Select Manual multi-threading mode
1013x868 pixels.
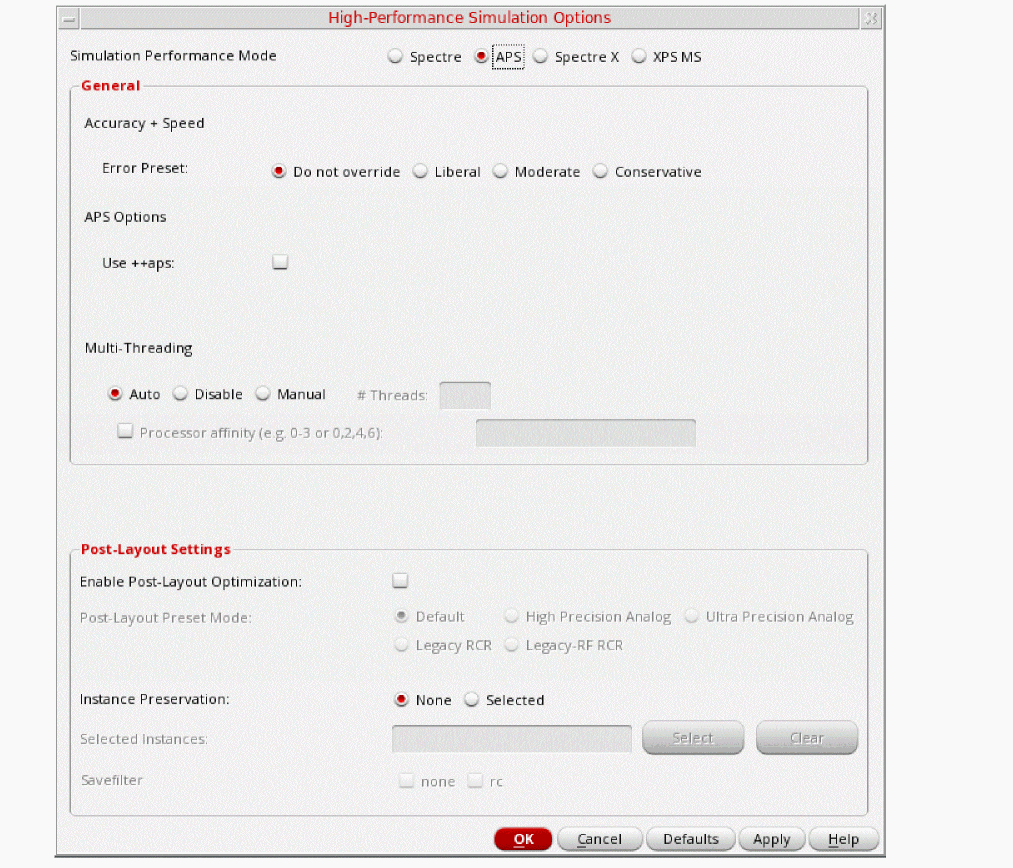click(263, 394)
